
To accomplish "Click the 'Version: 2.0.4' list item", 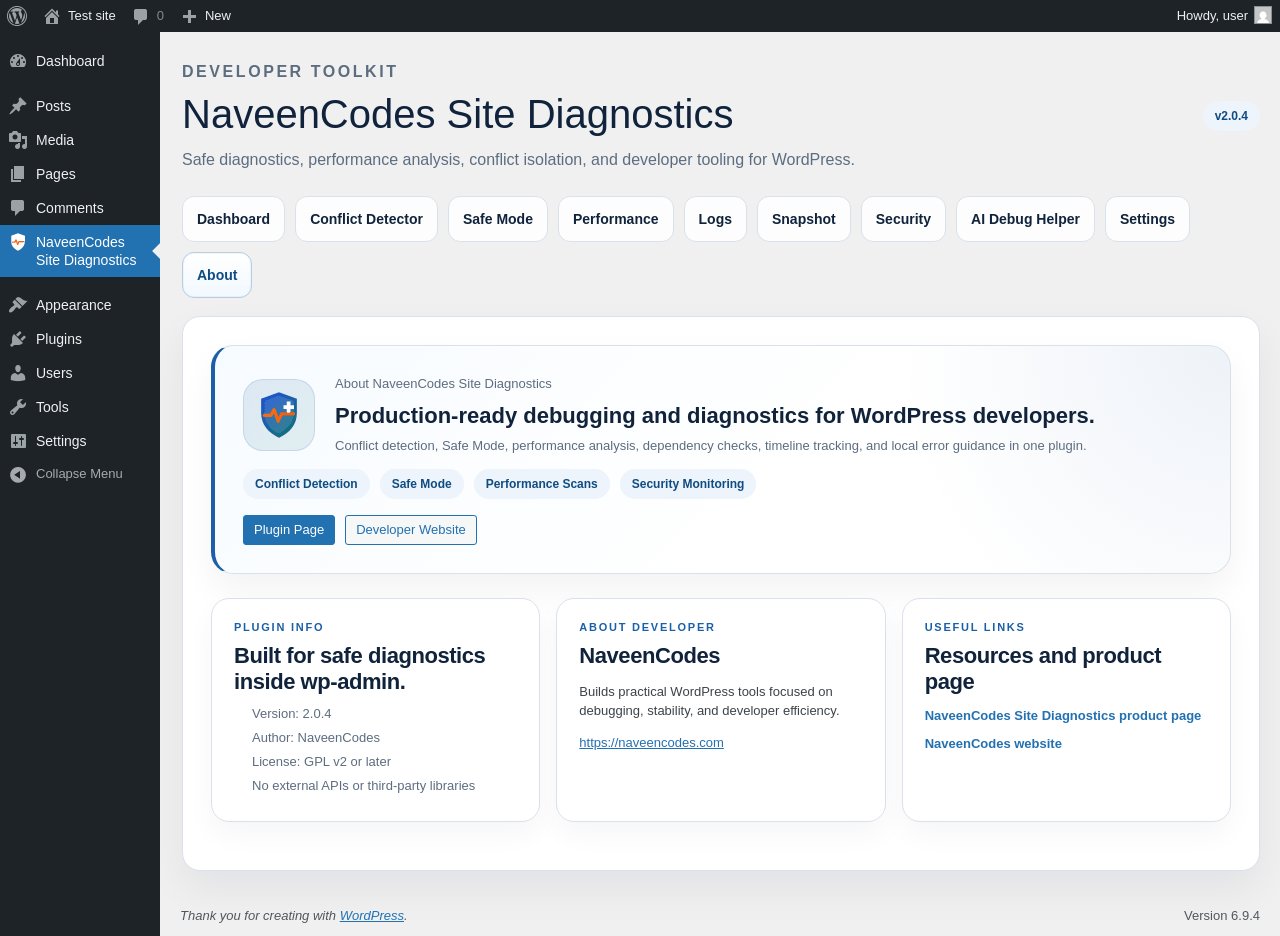I will 292,714.
